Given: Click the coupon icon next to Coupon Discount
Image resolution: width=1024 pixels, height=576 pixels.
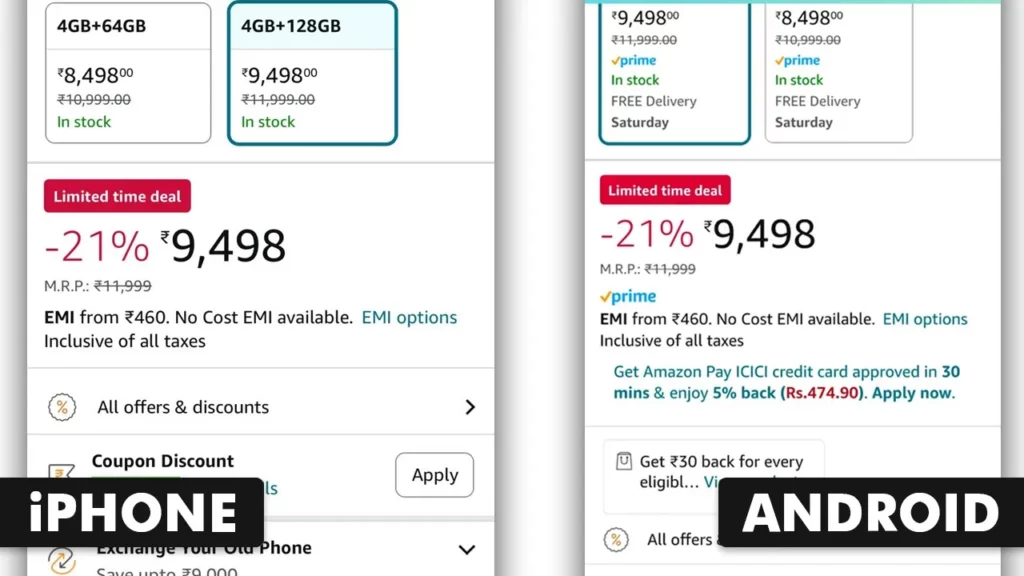Looking at the screenshot, I should click(60, 470).
